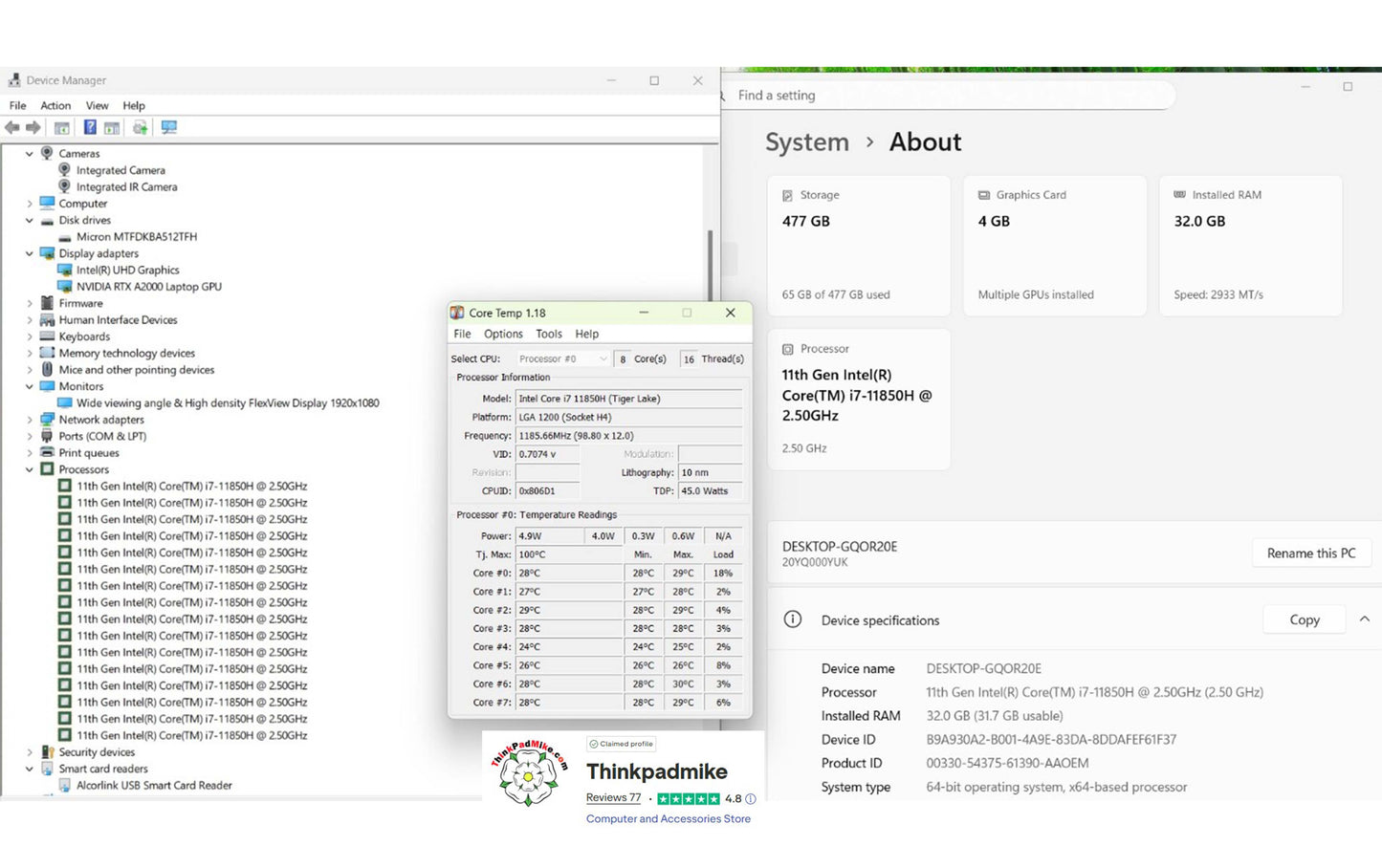1382x868 pixels.
Task: Open the Select CPU dropdown in Core Temp
Action: [562, 359]
